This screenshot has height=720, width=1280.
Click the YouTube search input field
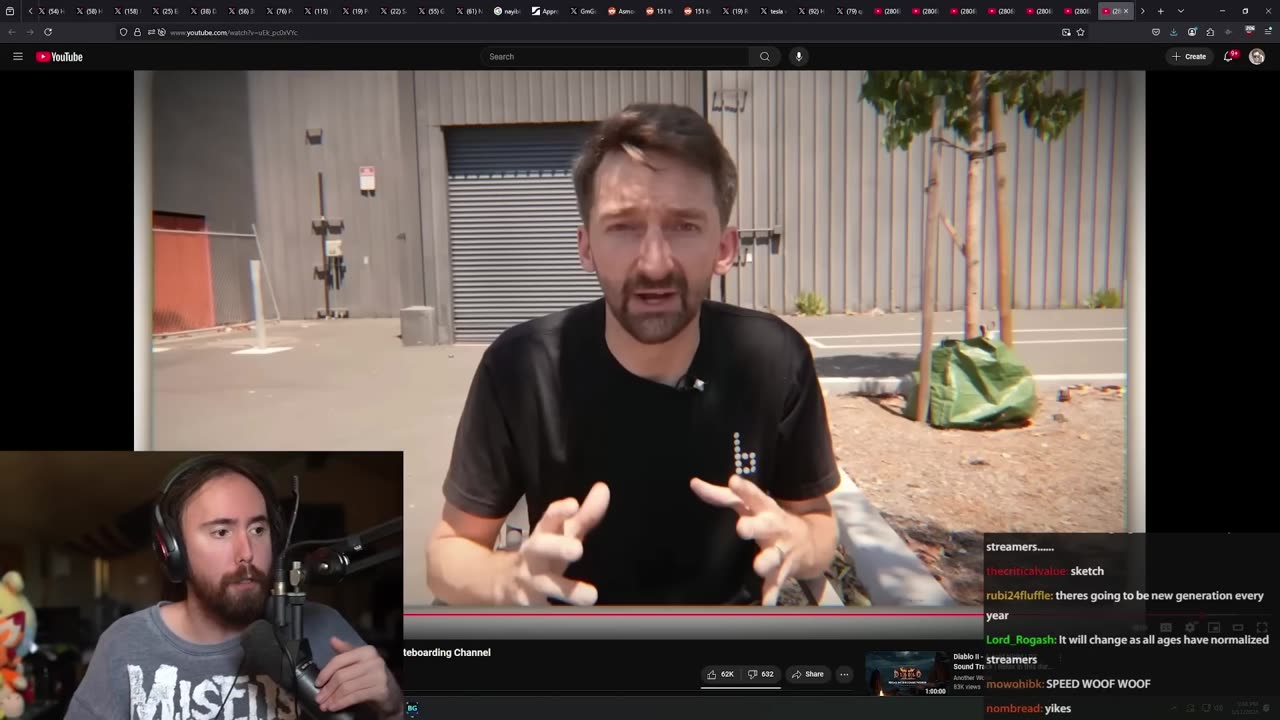click(x=615, y=56)
